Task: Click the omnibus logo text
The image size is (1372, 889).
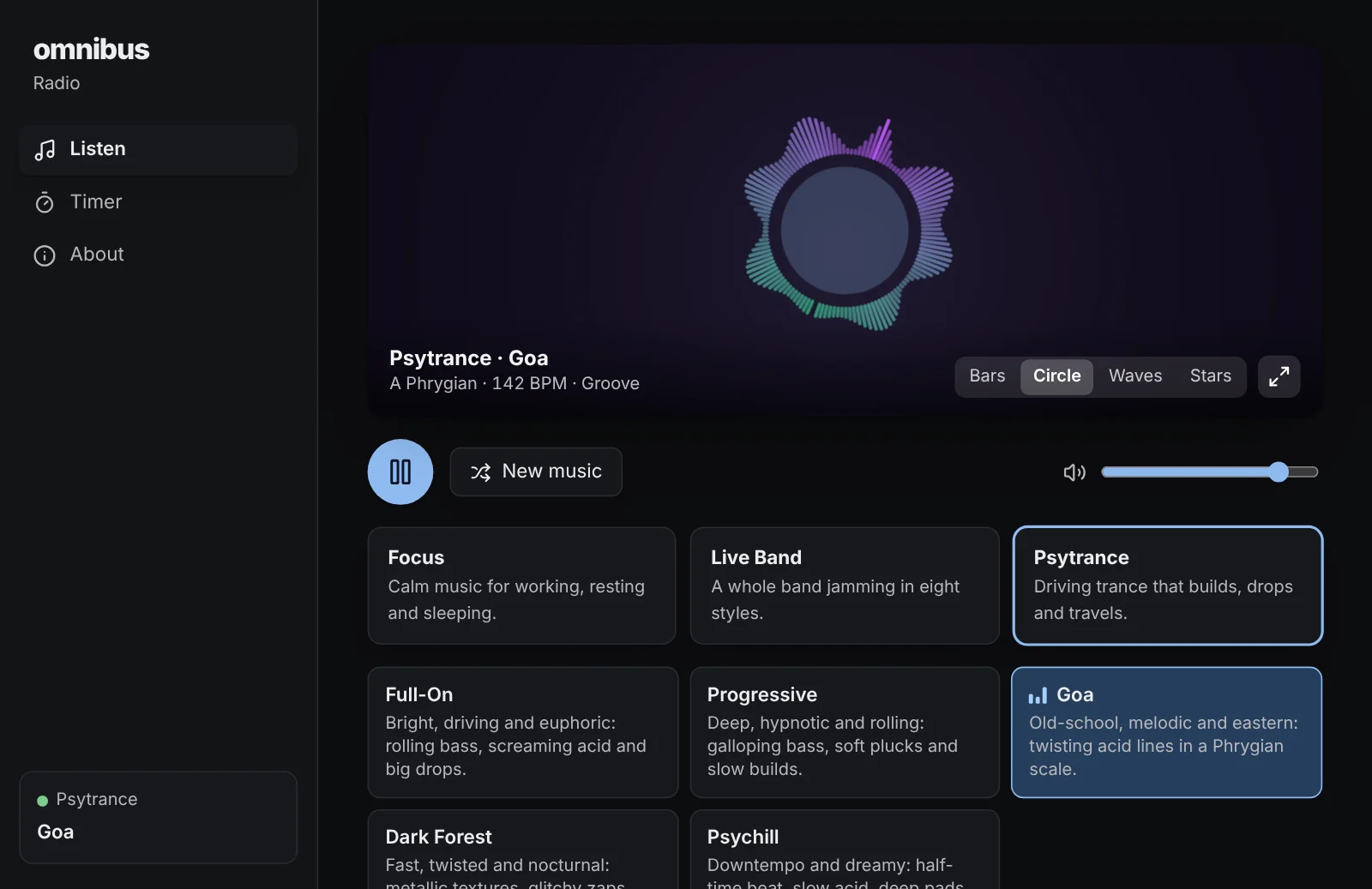Action: (91, 50)
